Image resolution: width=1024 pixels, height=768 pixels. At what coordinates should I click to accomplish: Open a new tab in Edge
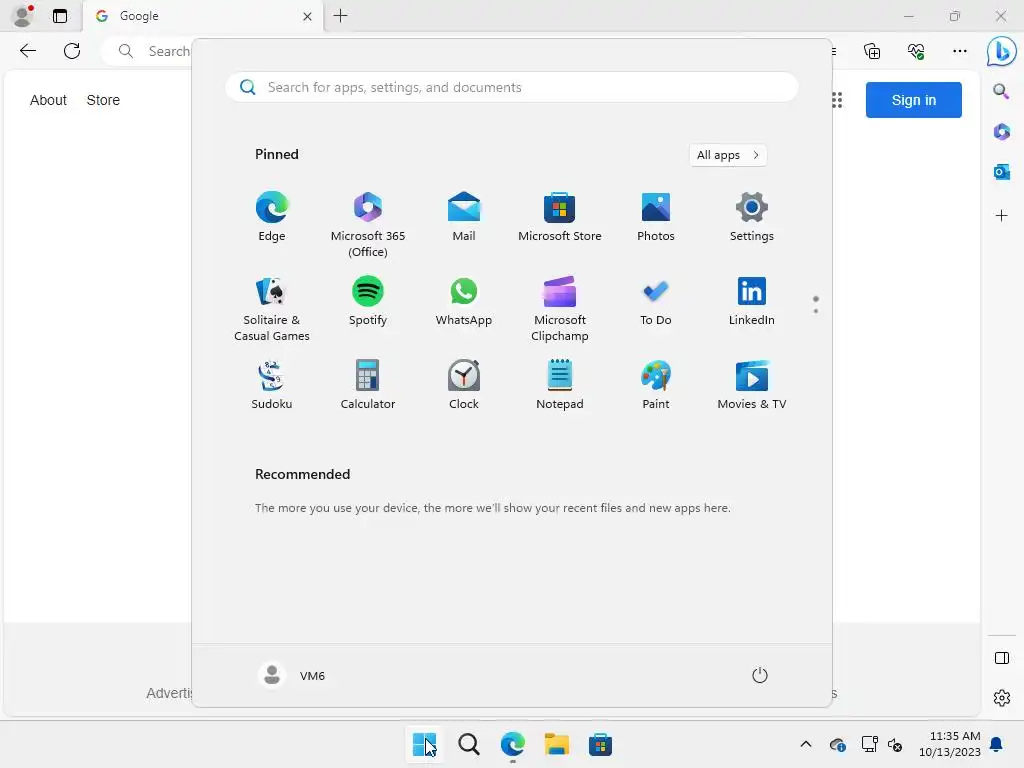click(x=340, y=16)
